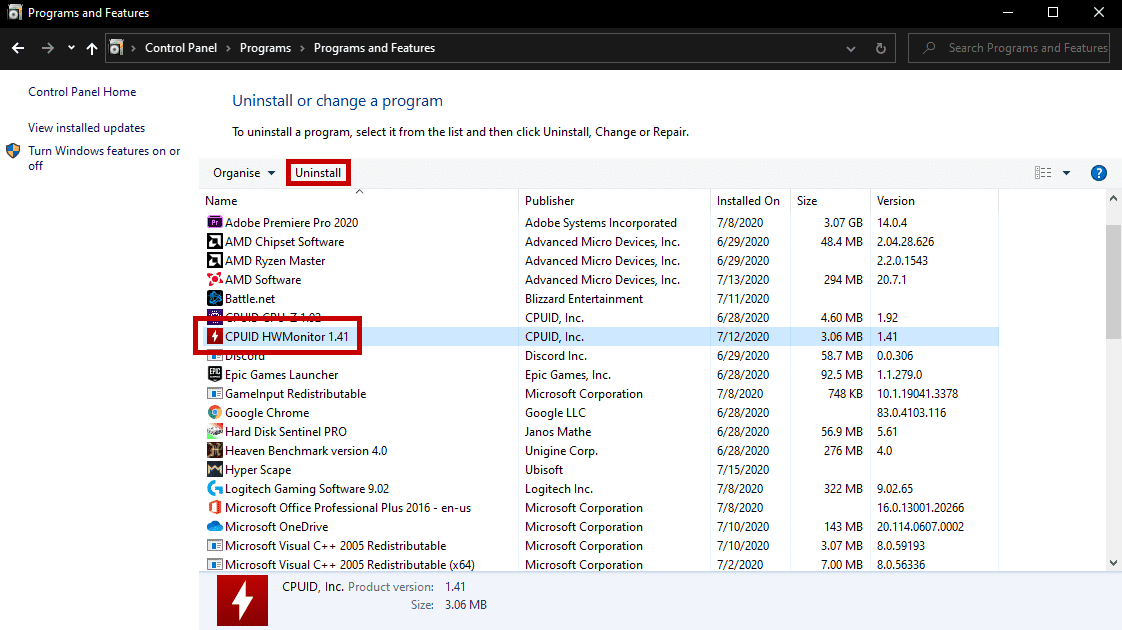Image resolution: width=1122 pixels, height=630 pixels.
Task: Expand the view options dropdown arrow
Action: [1066, 173]
